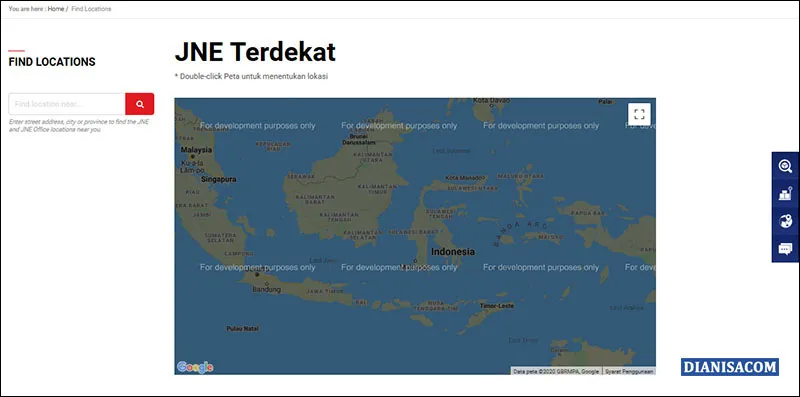Open package tracking icon in side panel
This screenshot has width=800, height=397.
tap(785, 166)
